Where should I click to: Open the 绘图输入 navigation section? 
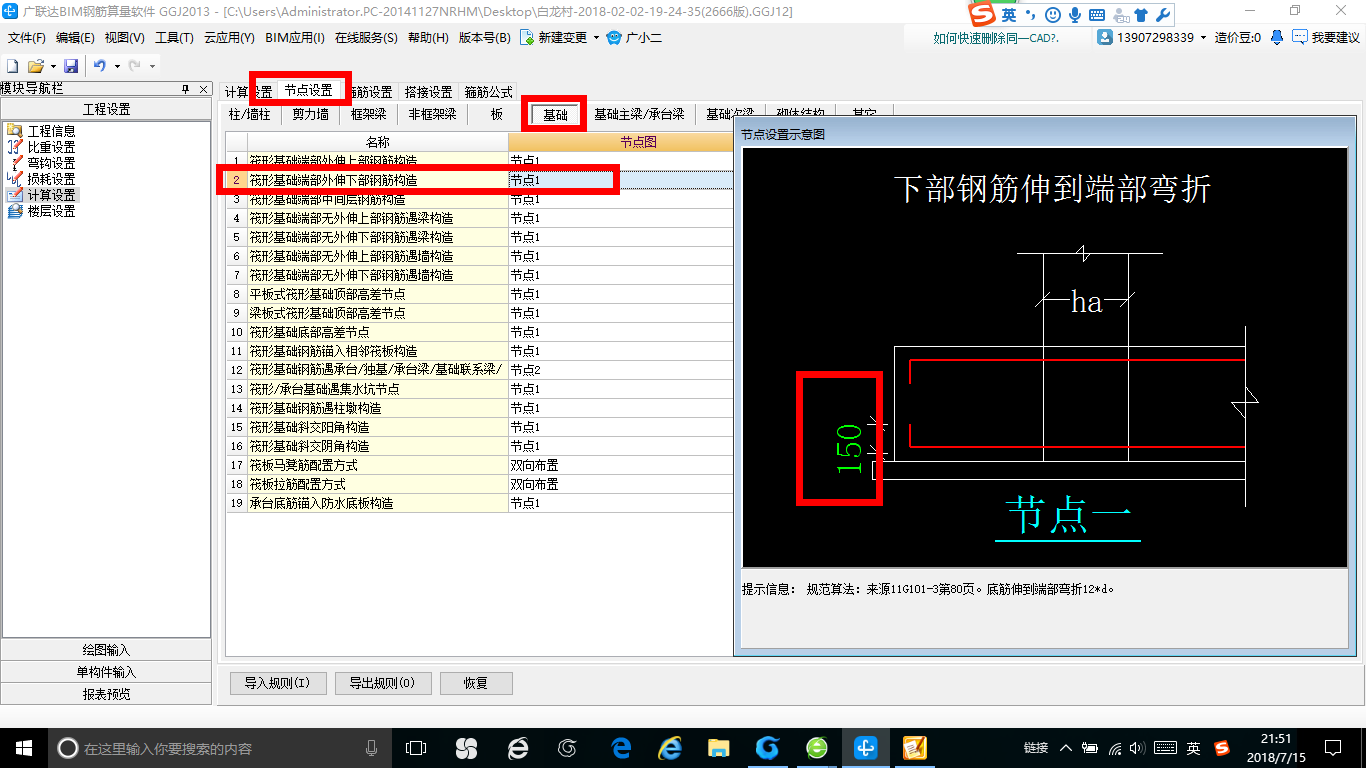coord(106,650)
